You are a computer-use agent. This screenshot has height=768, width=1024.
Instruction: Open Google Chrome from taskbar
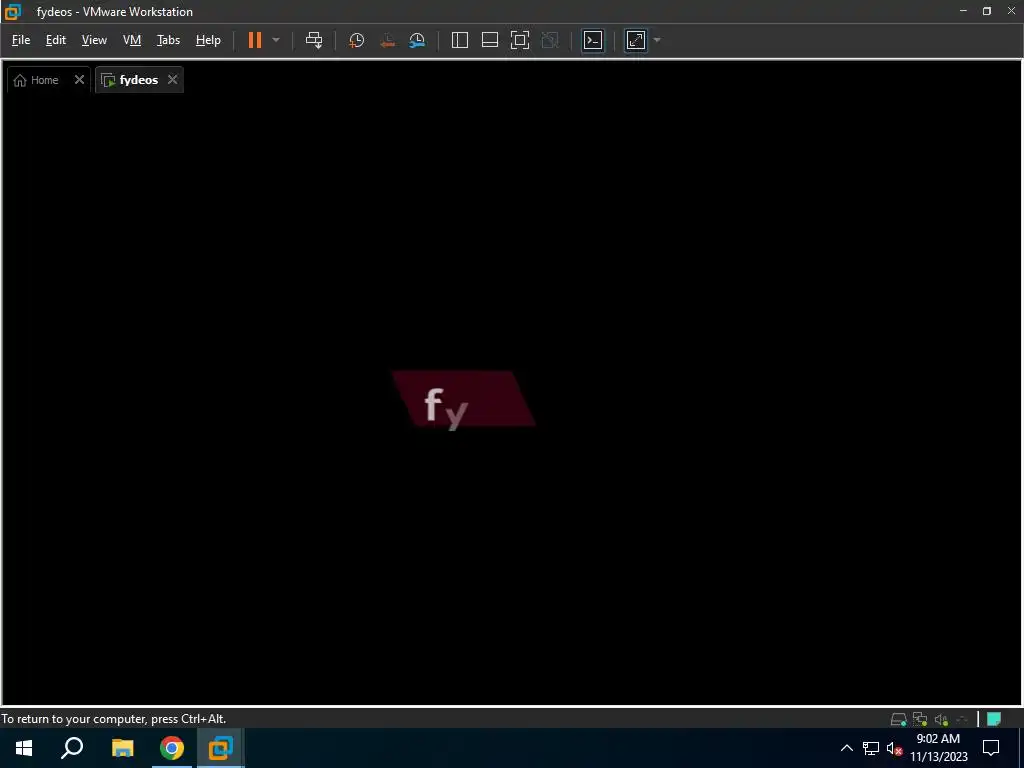pyautogui.click(x=172, y=748)
